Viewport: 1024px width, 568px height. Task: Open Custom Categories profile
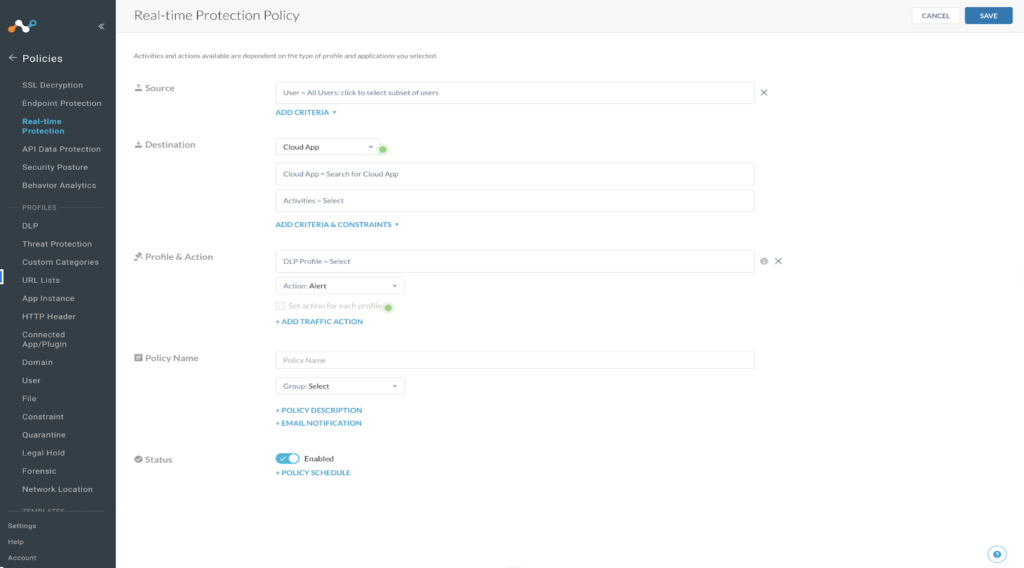60,262
